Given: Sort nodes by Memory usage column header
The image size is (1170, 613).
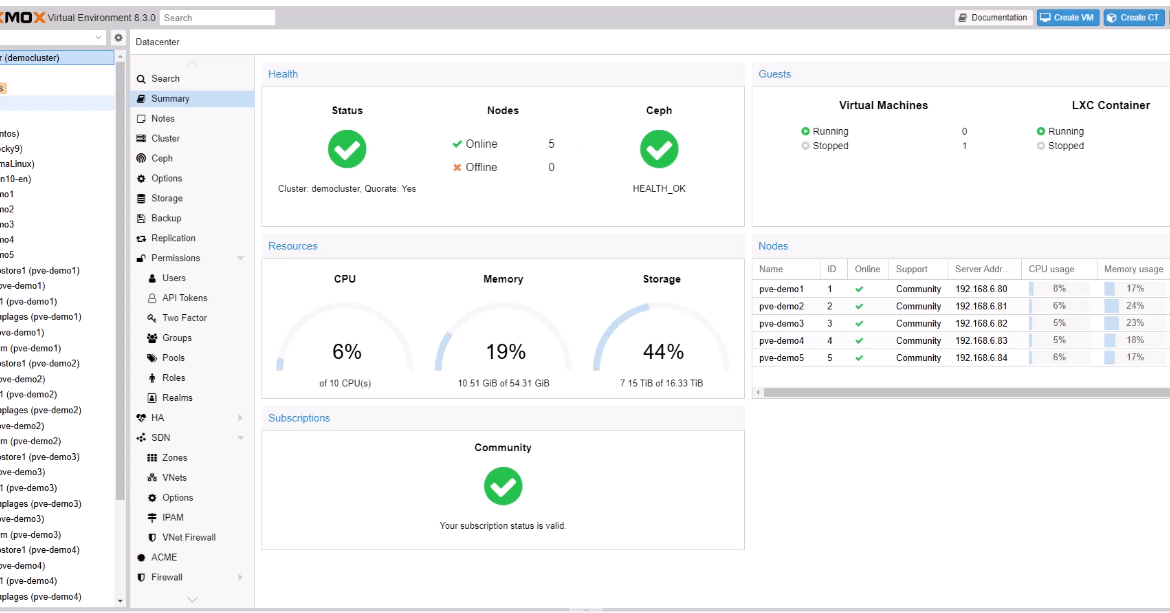Looking at the screenshot, I should 1133,269.
